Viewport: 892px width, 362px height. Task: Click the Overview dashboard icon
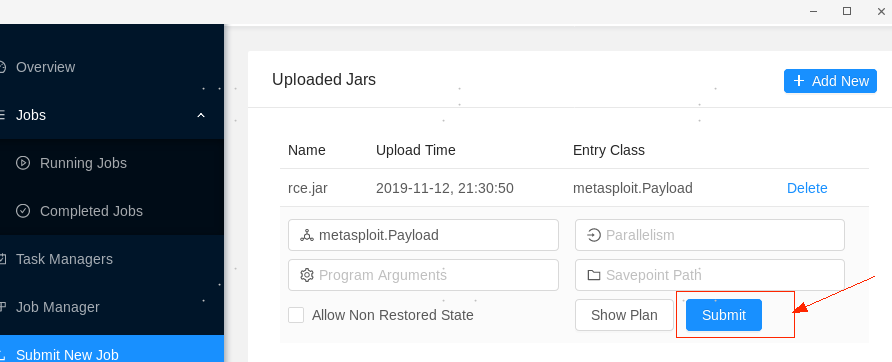[2, 67]
